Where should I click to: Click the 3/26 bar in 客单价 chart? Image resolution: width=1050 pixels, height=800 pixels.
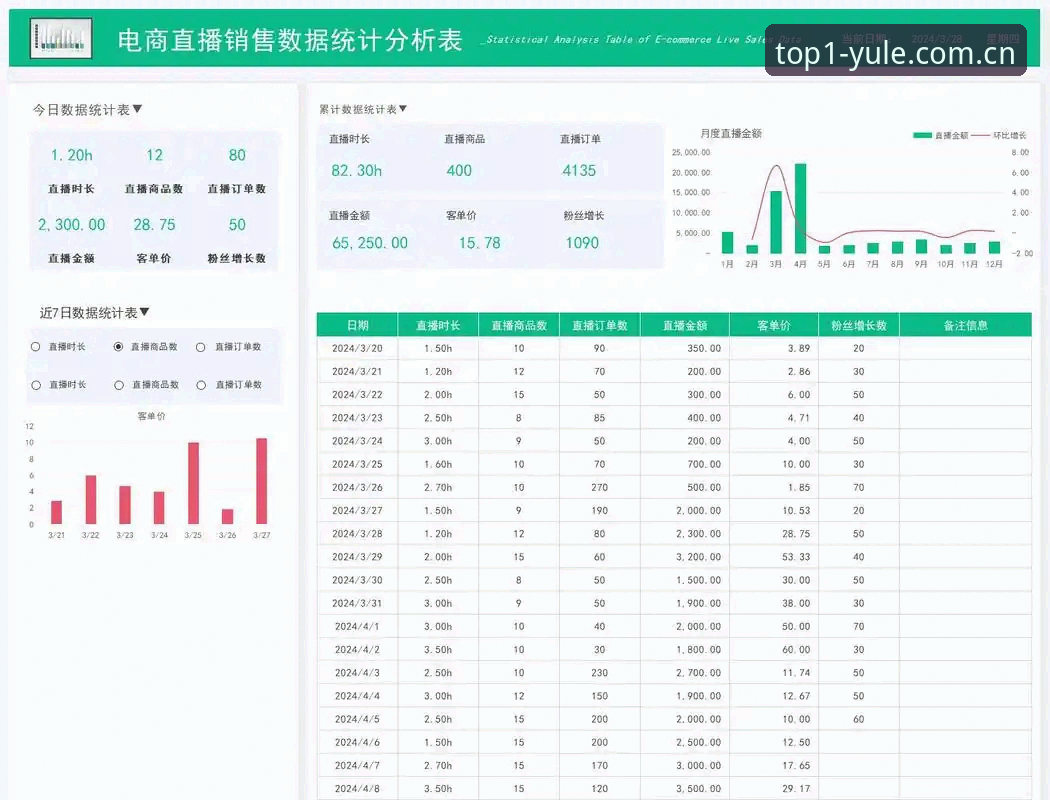[228, 516]
